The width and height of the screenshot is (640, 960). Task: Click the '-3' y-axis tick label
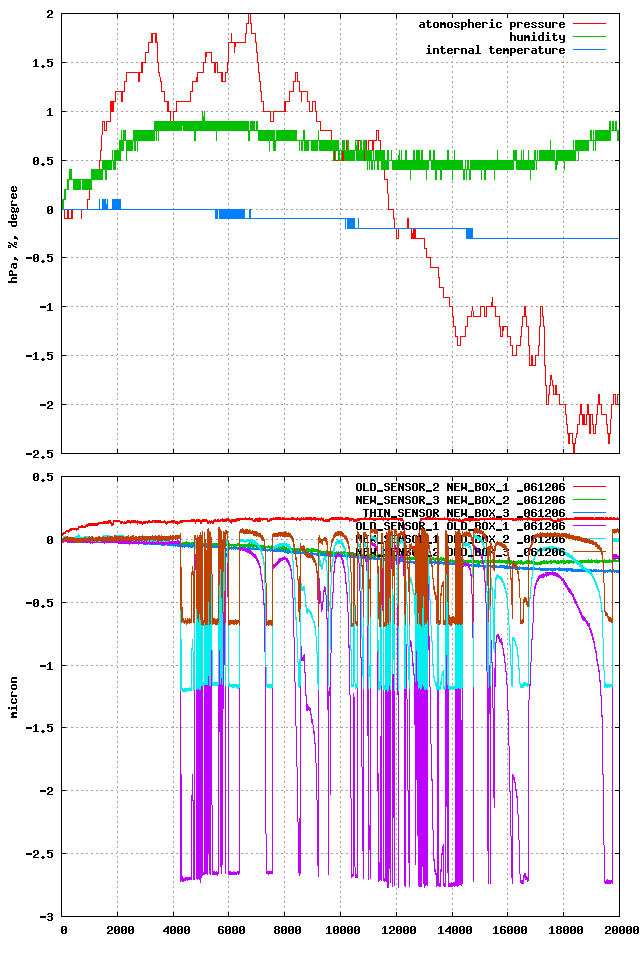click(46, 917)
